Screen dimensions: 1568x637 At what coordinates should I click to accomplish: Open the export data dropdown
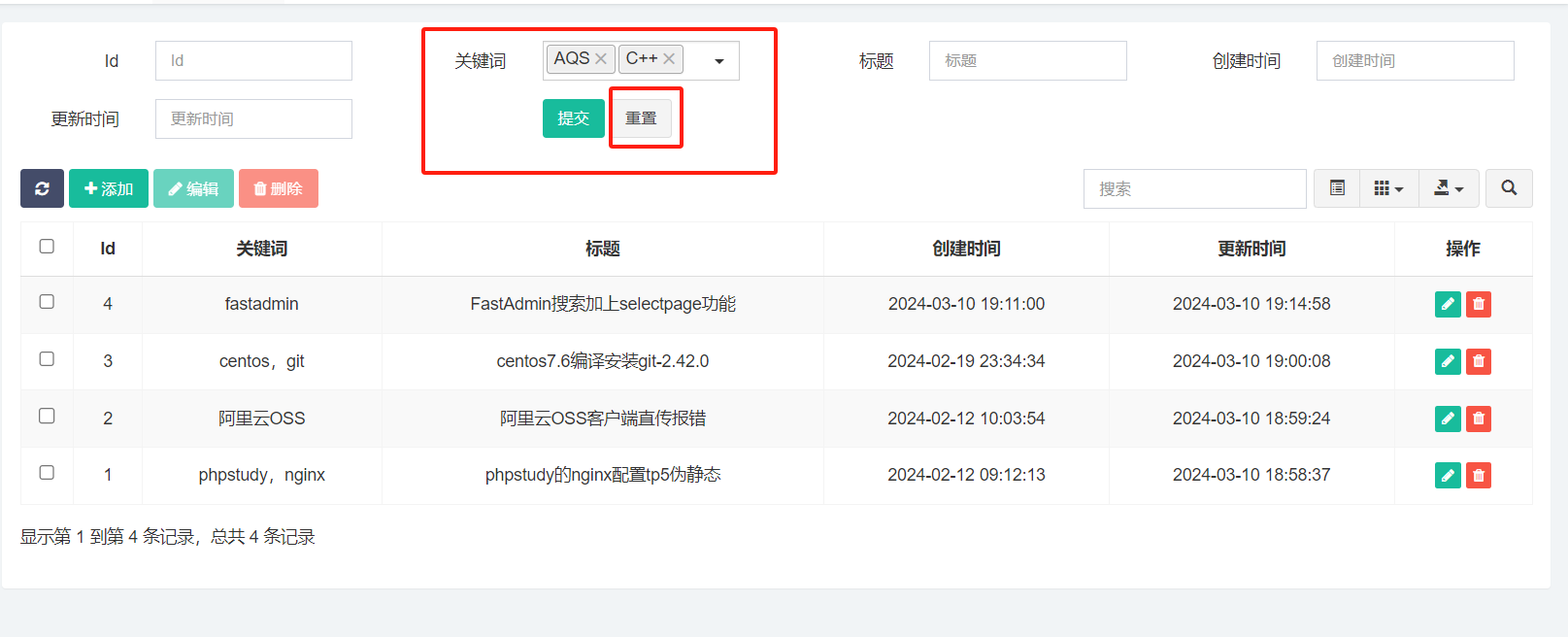[x=1449, y=188]
